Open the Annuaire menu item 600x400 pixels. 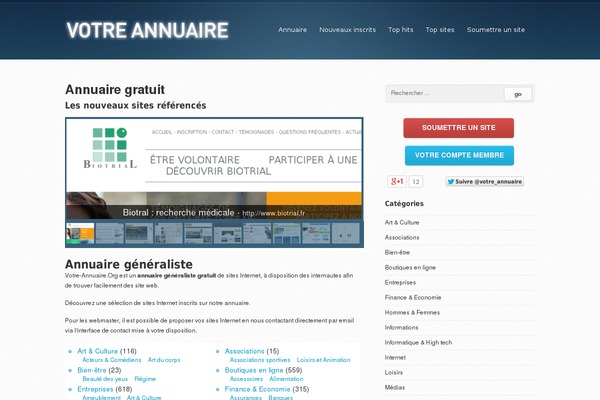coord(292,29)
